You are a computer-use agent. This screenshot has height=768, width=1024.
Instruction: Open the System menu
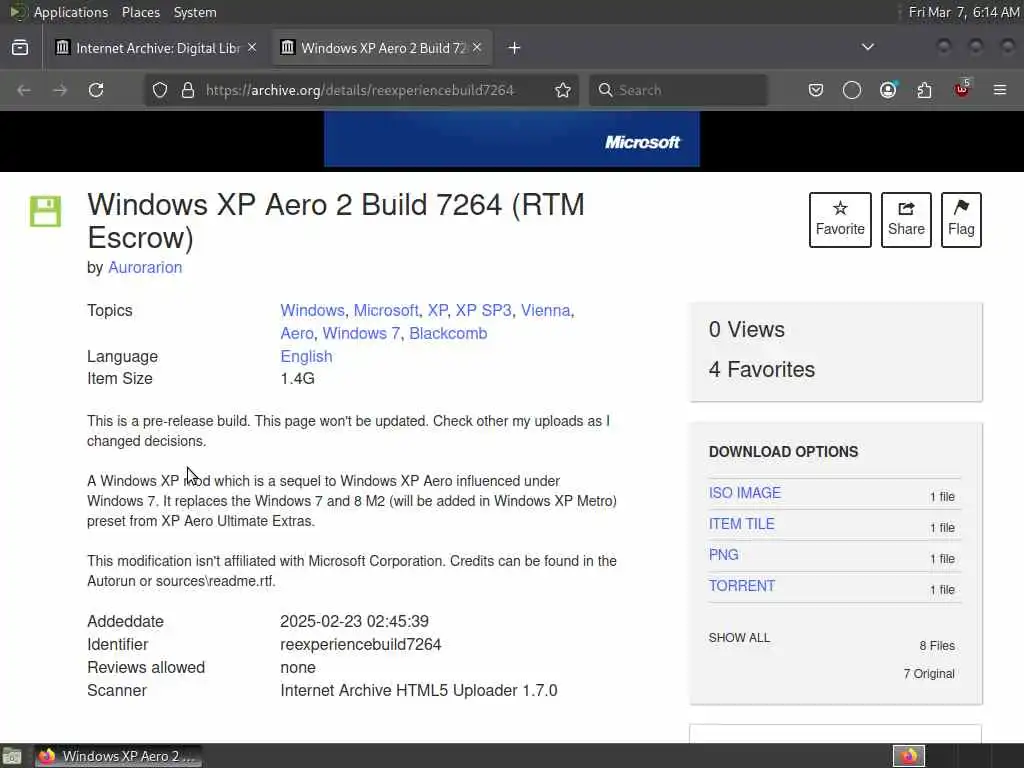tap(195, 12)
